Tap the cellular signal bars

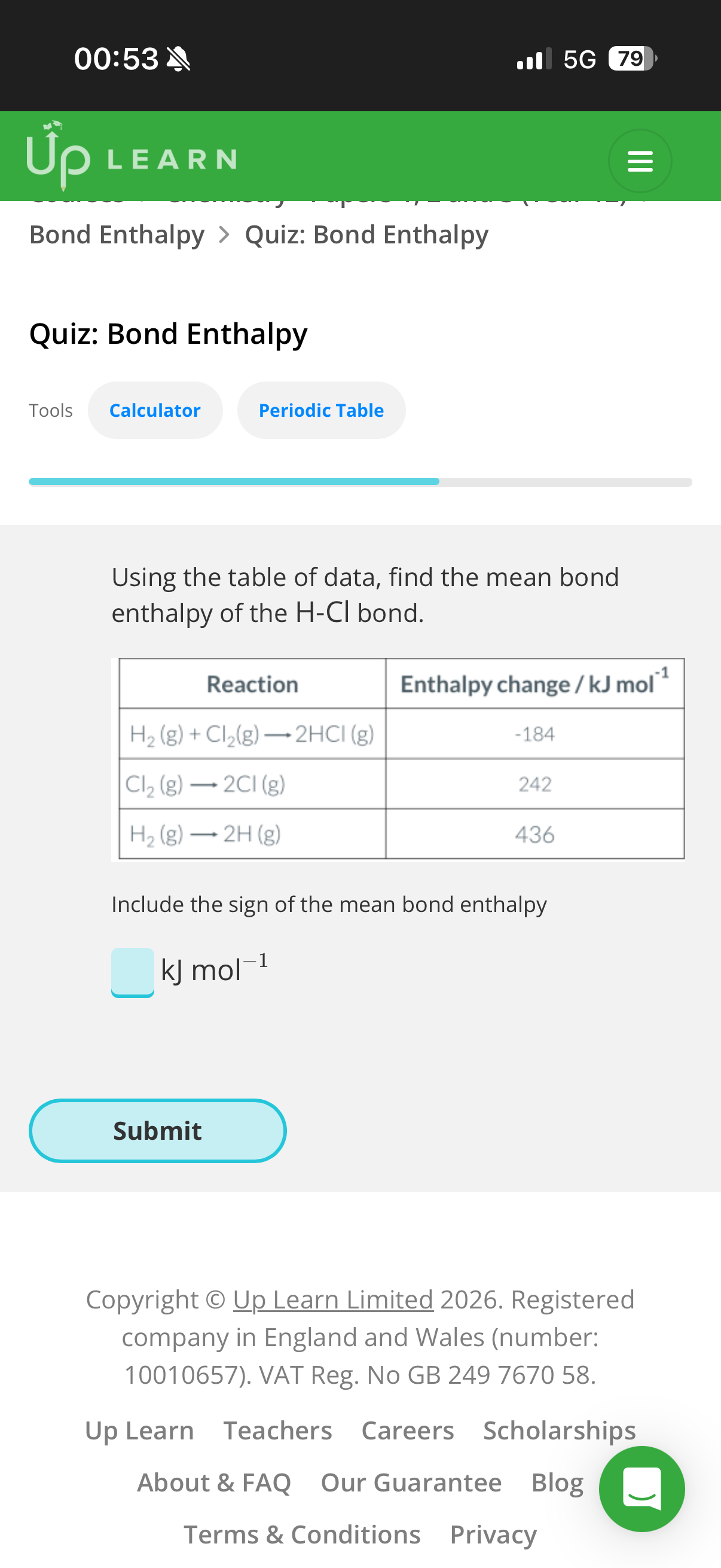click(534, 59)
